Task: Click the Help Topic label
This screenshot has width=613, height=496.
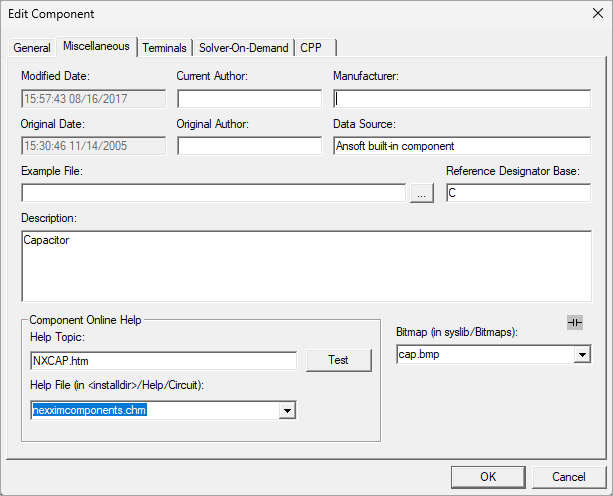Action: coord(57,337)
